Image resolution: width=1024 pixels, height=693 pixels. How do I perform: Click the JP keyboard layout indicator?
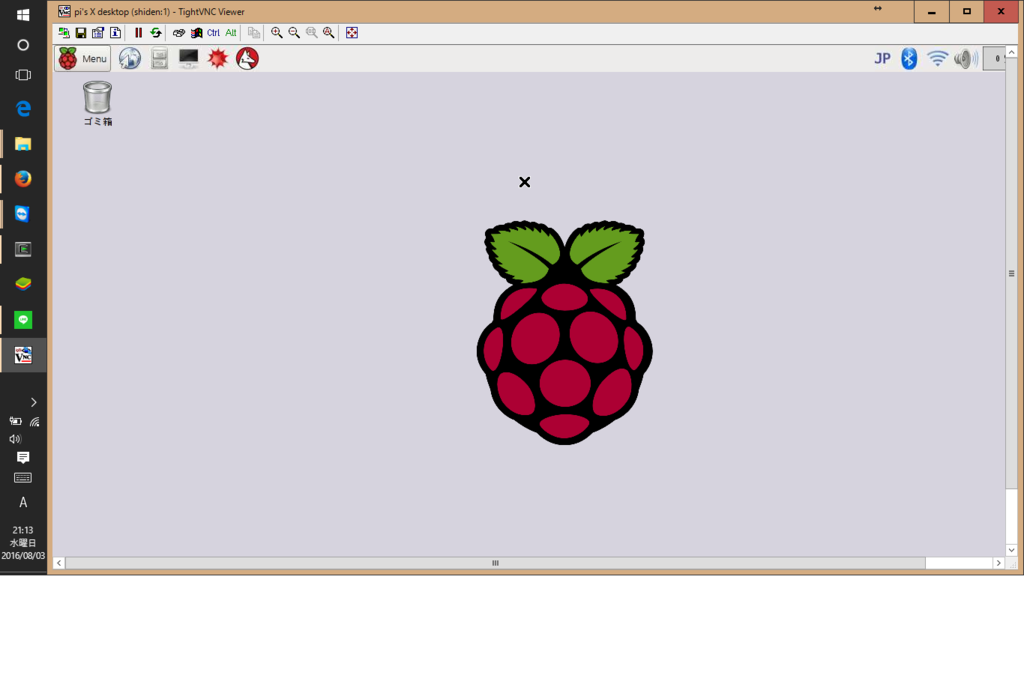882,59
